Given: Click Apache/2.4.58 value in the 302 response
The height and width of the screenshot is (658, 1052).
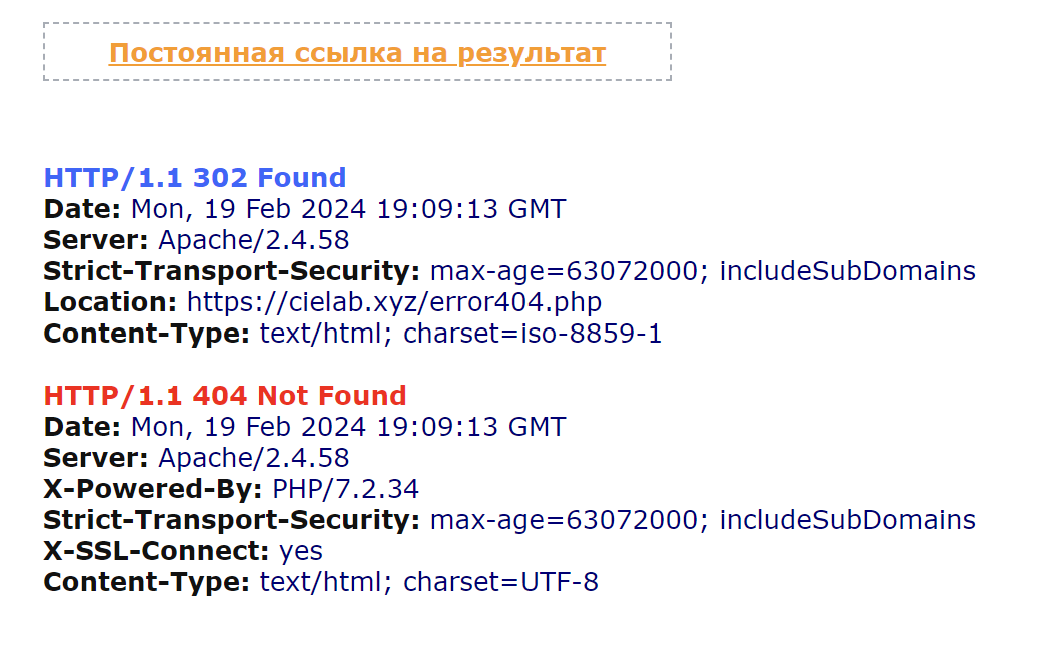Looking at the screenshot, I should pos(254,240).
